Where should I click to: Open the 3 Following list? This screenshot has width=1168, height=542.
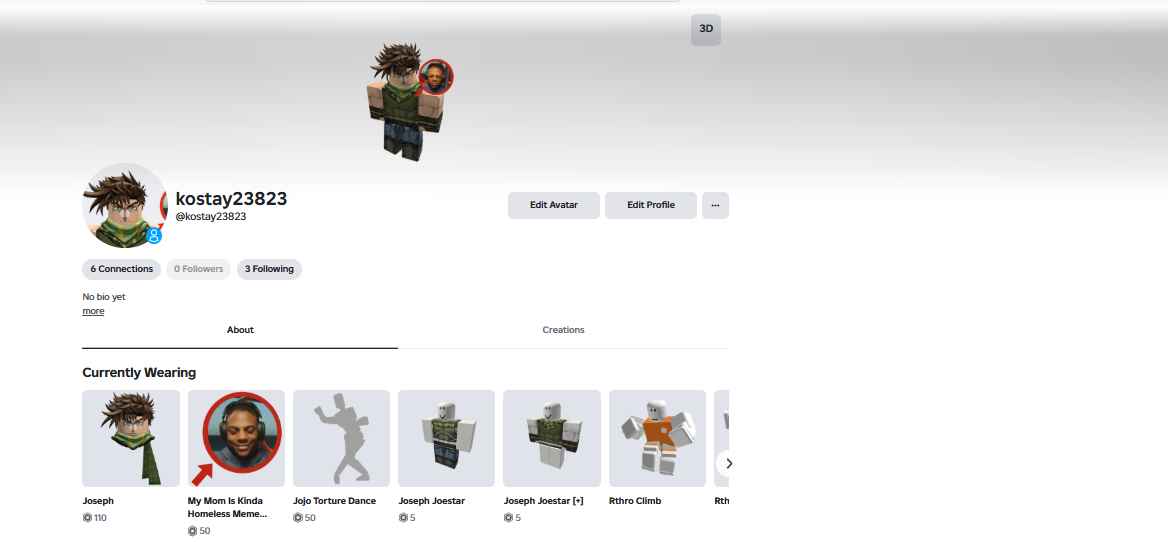point(269,270)
